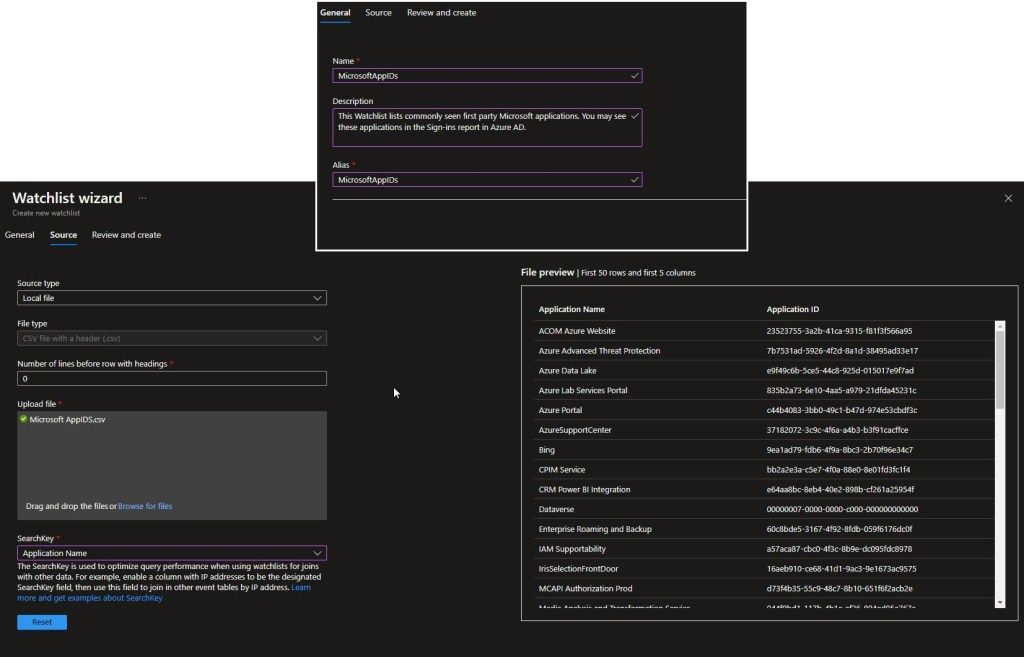Click Application Name column header
1024x657 pixels.
(x=571, y=310)
